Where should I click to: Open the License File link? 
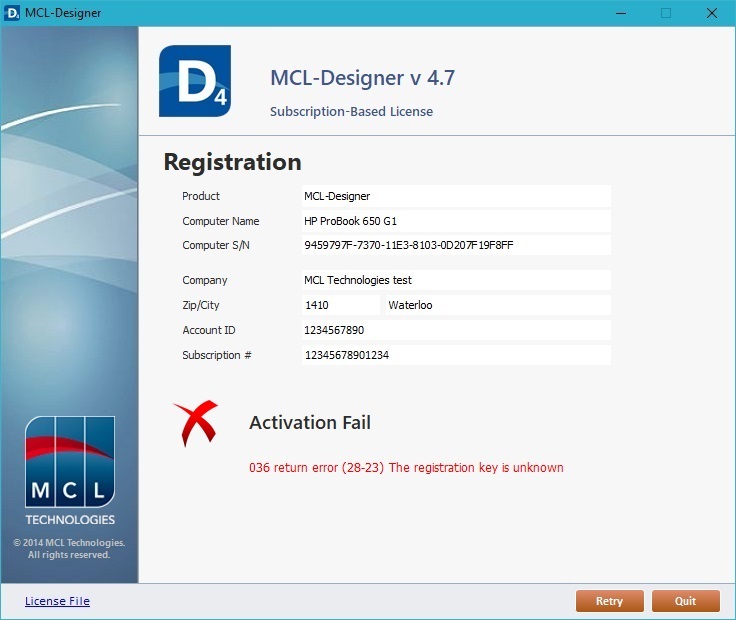pyautogui.click(x=57, y=601)
